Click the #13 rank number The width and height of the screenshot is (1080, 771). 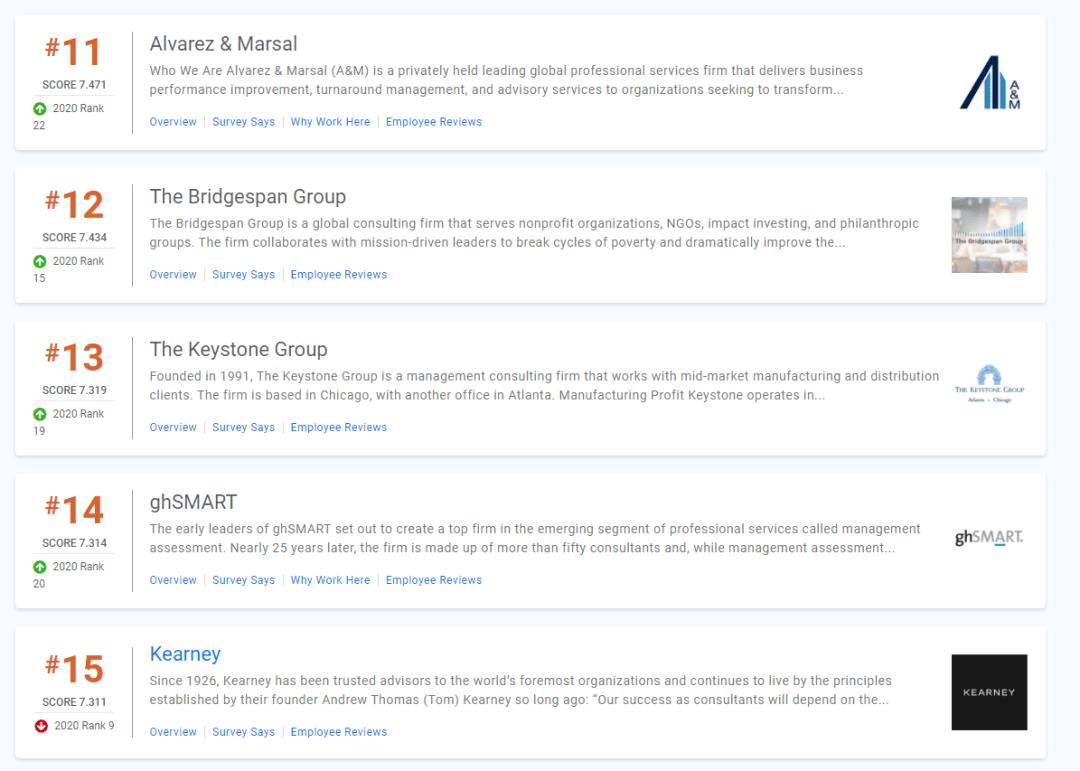click(x=74, y=358)
